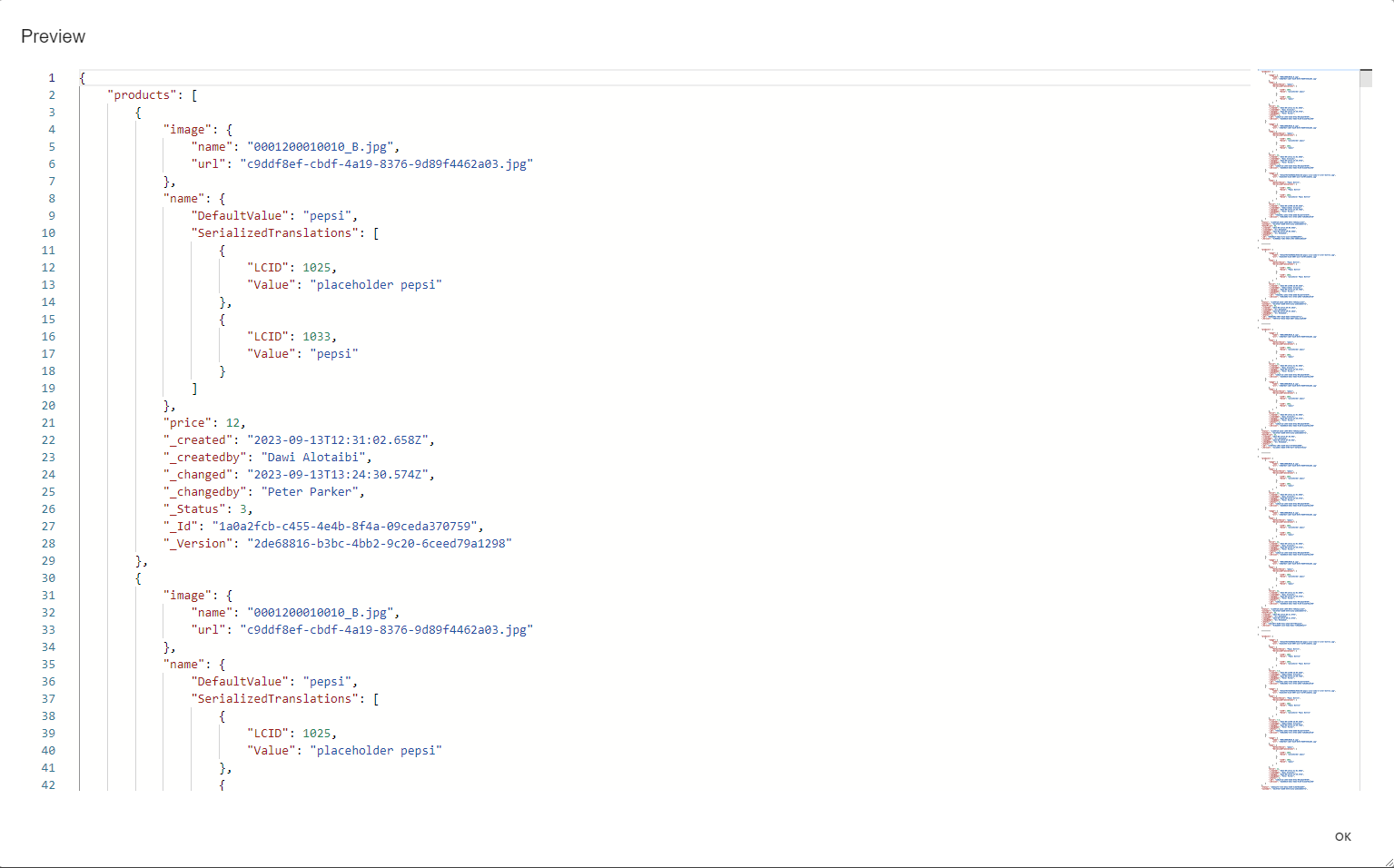The height and width of the screenshot is (868, 1394).
Task: Select the LCID value 1025
Action: [x=318, y=267]
